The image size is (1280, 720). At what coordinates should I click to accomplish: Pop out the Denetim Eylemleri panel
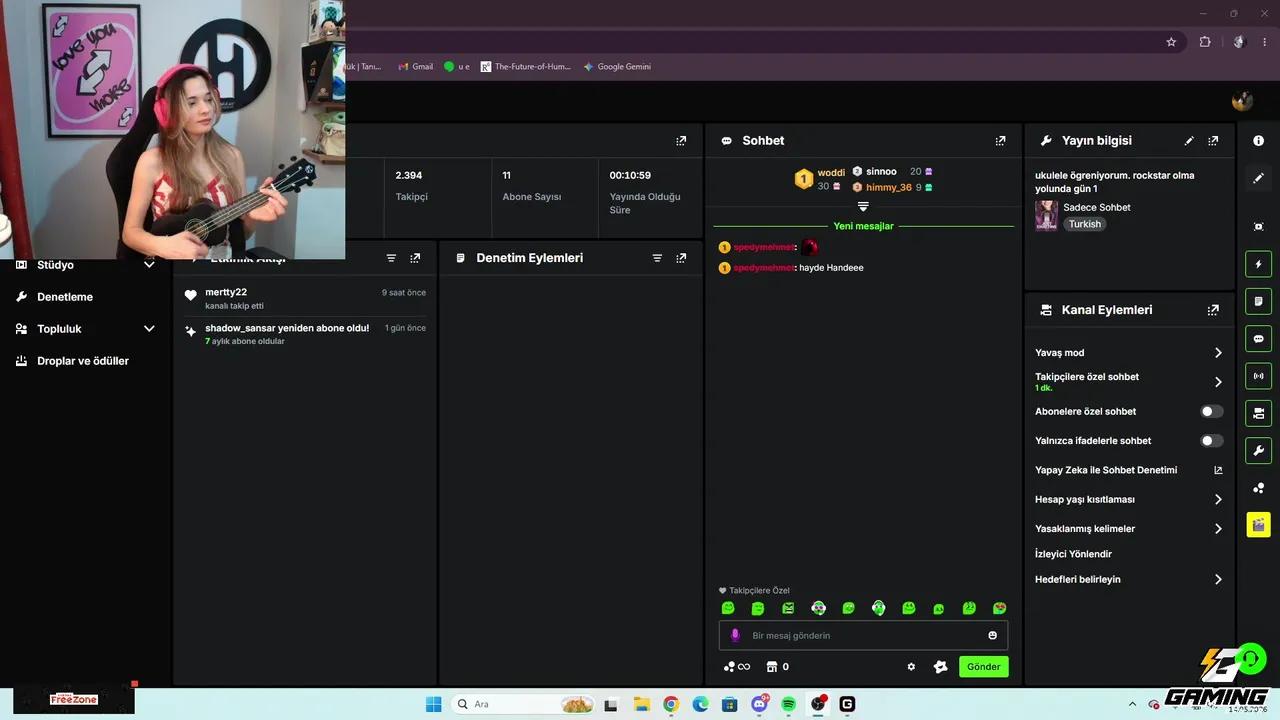[681, 258]
